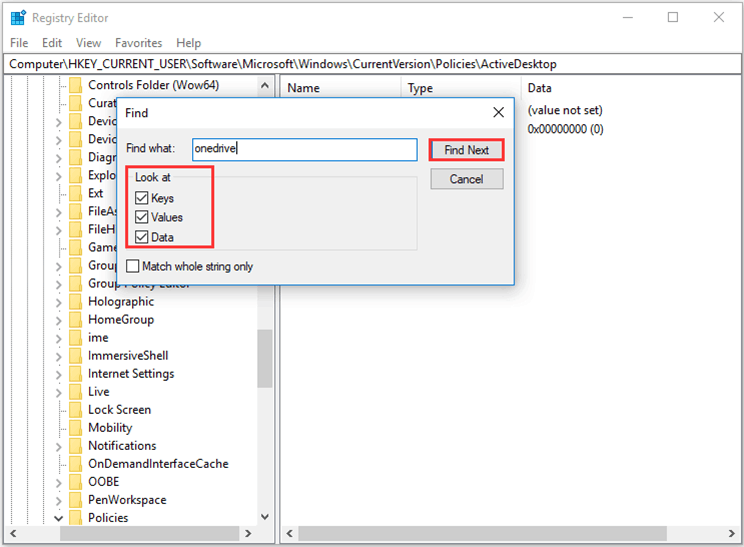Expand the OOBE key
This screenshot has height=547, width=744.
pos(58,482)
